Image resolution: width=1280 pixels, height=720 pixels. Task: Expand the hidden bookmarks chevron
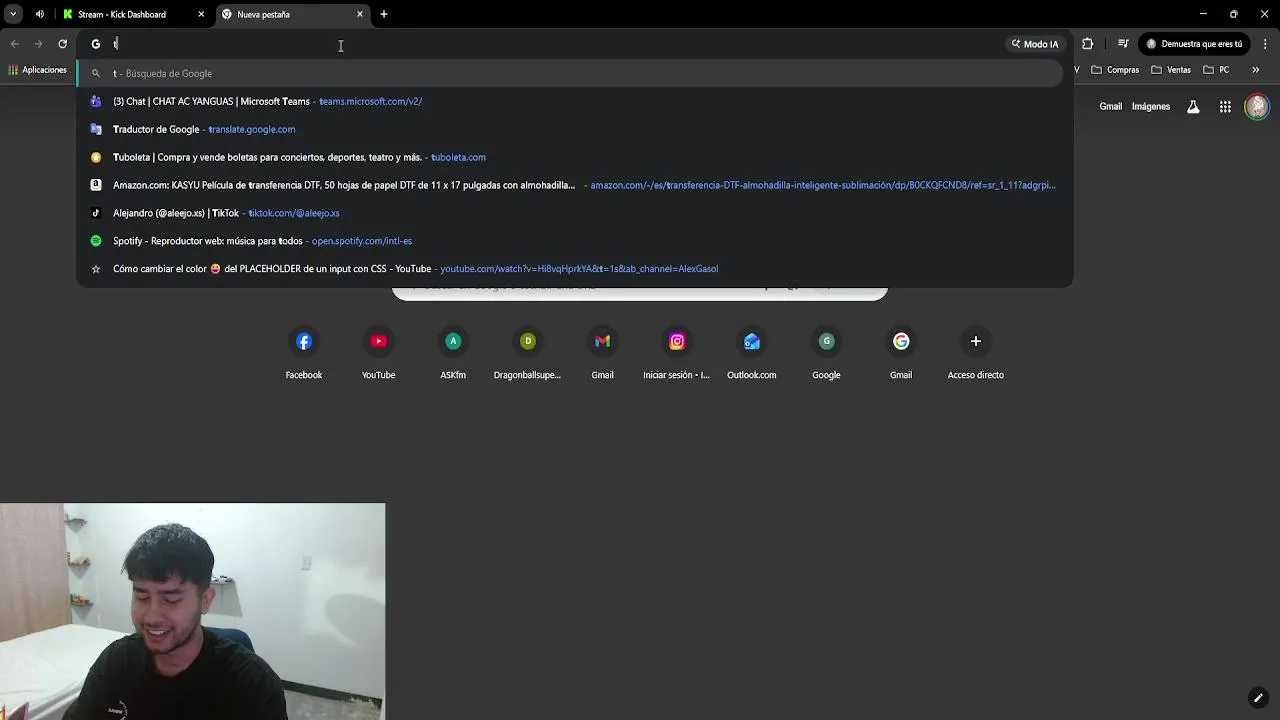click(1256, 70)
